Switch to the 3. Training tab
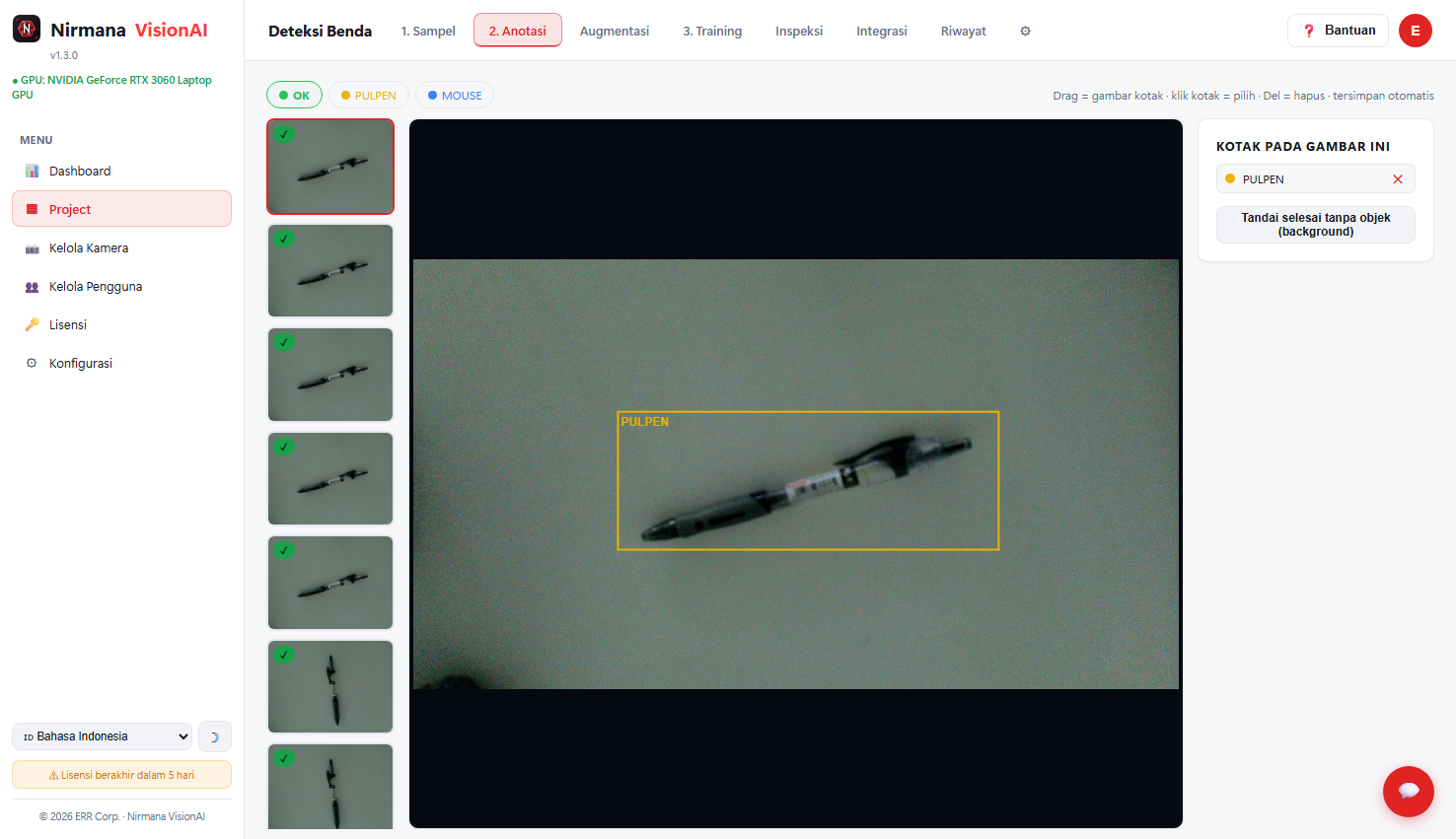 tap(712, 31)
